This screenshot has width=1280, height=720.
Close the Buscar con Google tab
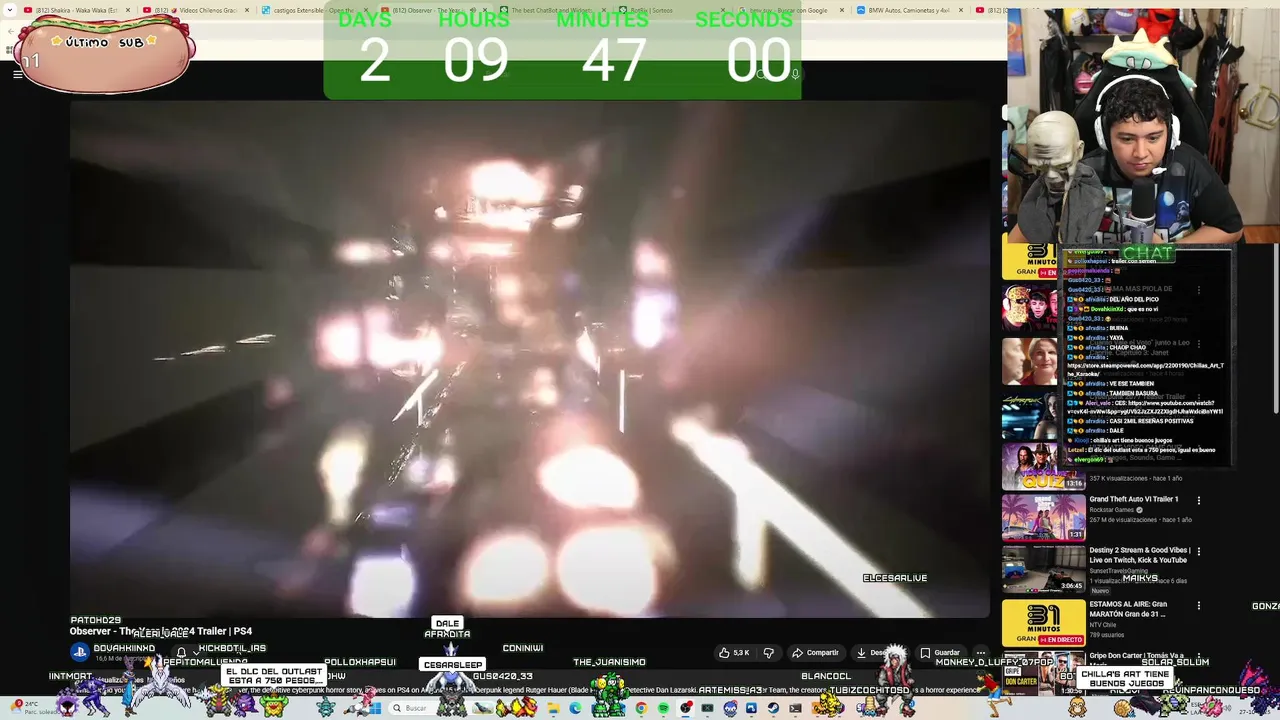(x=841, y=10)
